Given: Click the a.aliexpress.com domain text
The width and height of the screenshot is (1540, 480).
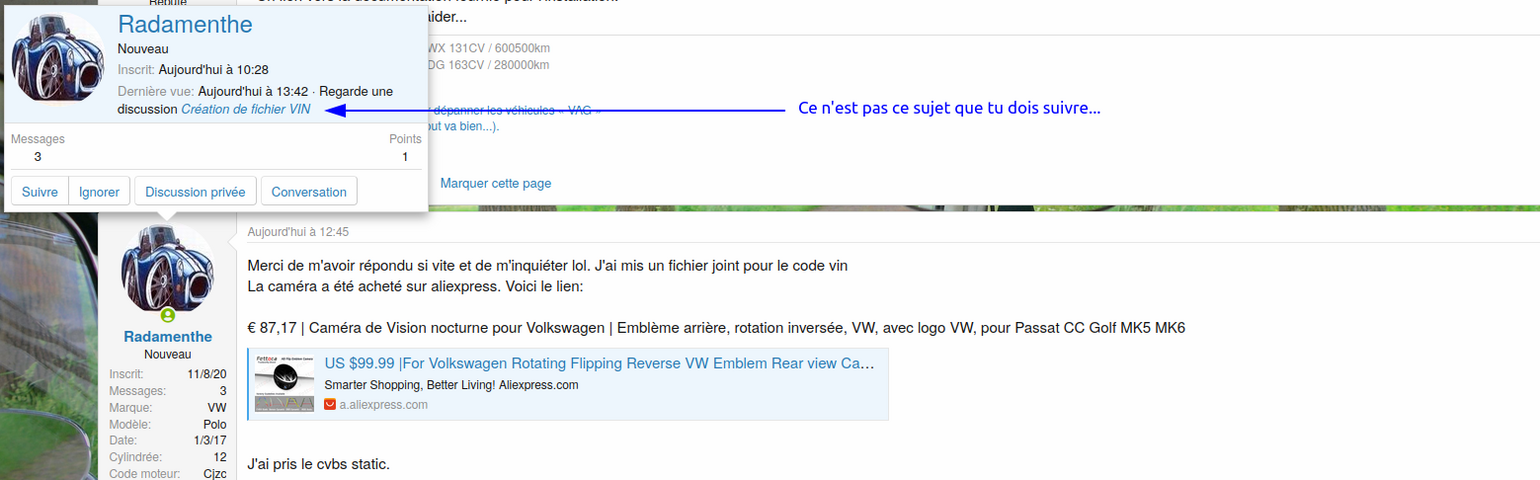Looking at the screenshot, I should pos(383,405).
